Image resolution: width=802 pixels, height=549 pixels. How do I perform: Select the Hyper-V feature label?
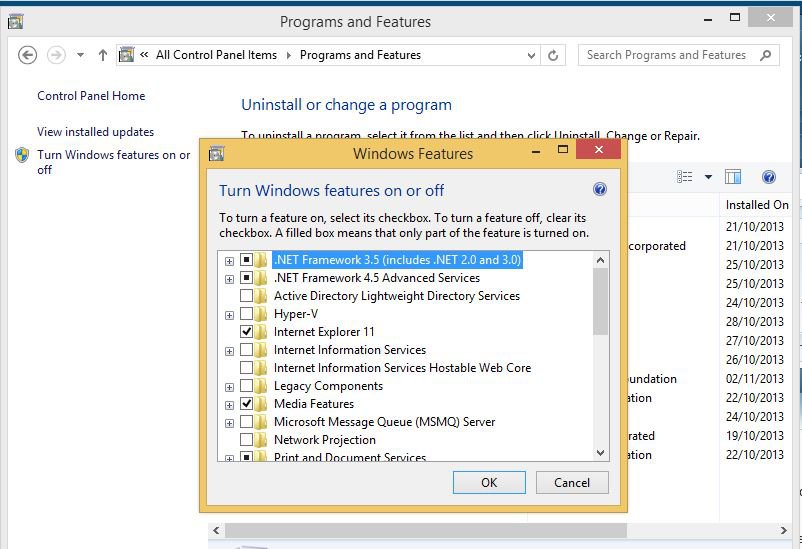pos(296,314)
